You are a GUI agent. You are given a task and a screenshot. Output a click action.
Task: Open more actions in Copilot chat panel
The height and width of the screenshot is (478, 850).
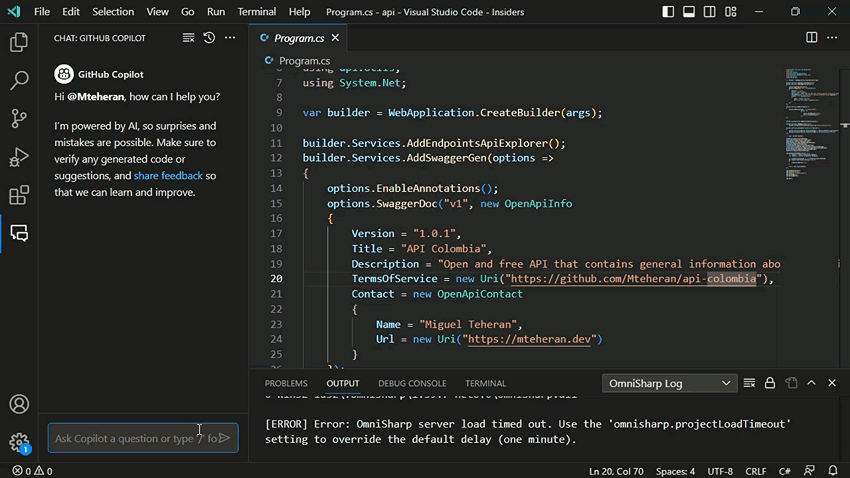230,38
